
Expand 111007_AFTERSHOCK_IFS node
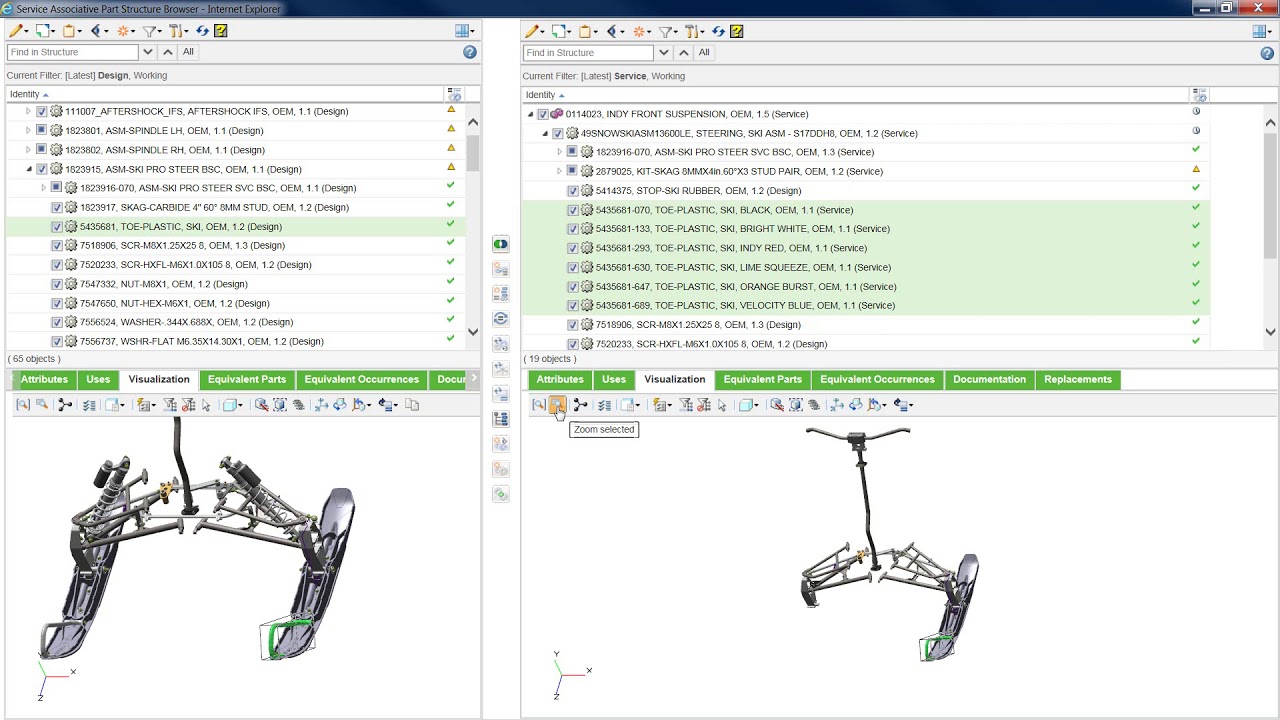(x=29, y=112)
